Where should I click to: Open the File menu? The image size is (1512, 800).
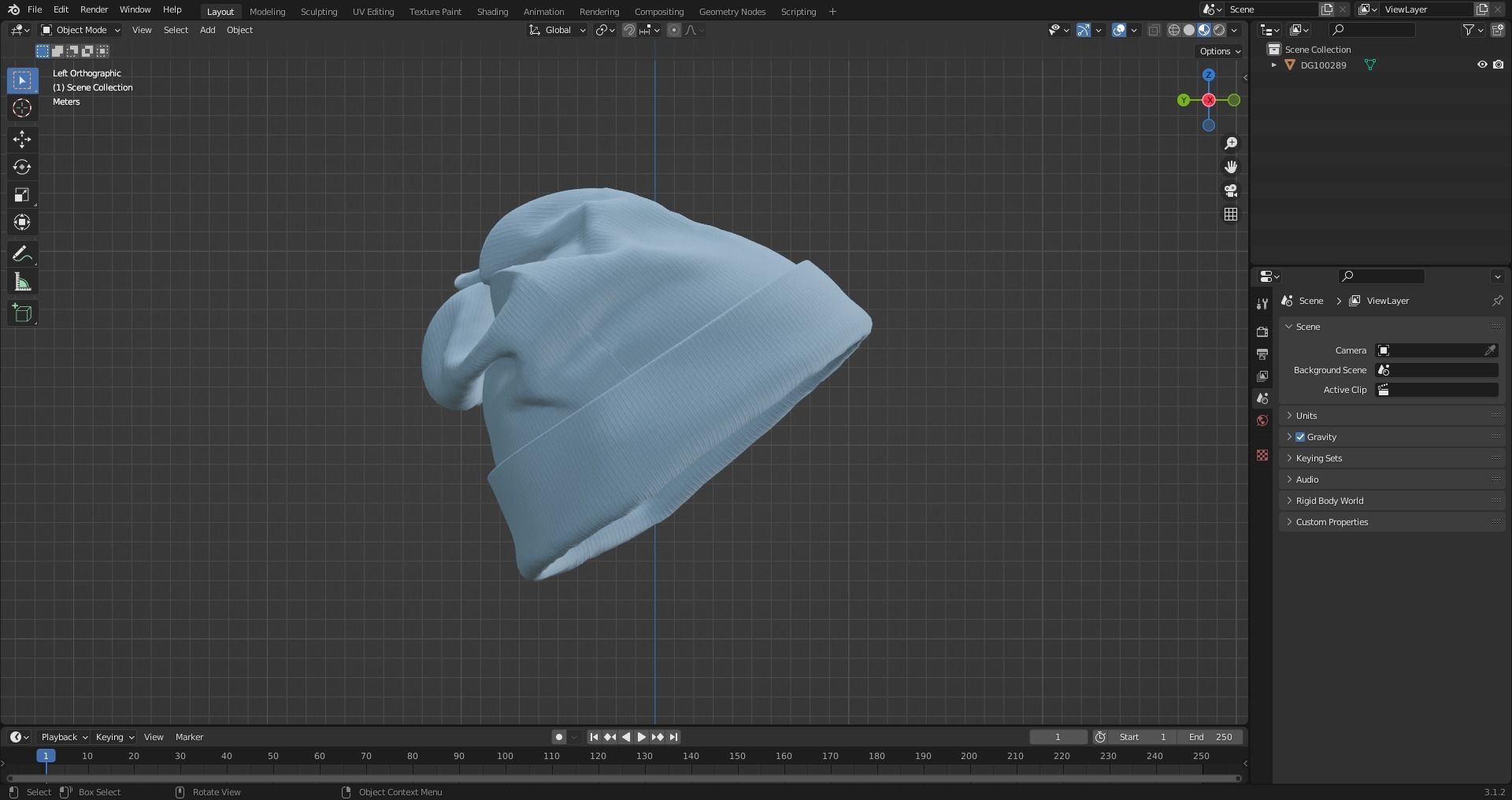pos(35,9)
